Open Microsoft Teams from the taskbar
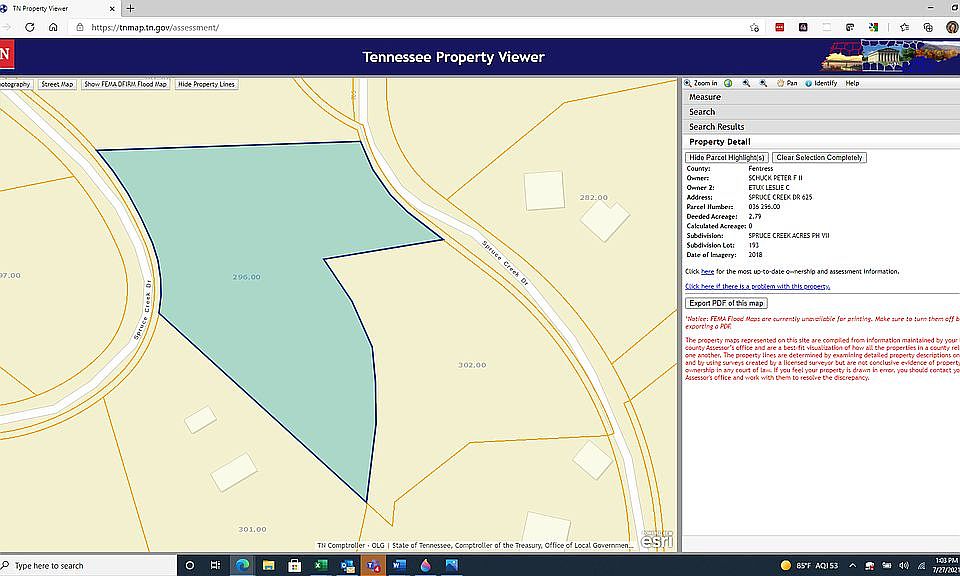The width and height of the screenshot is (960, 576). pyautogui.click(x=373, y=566)
